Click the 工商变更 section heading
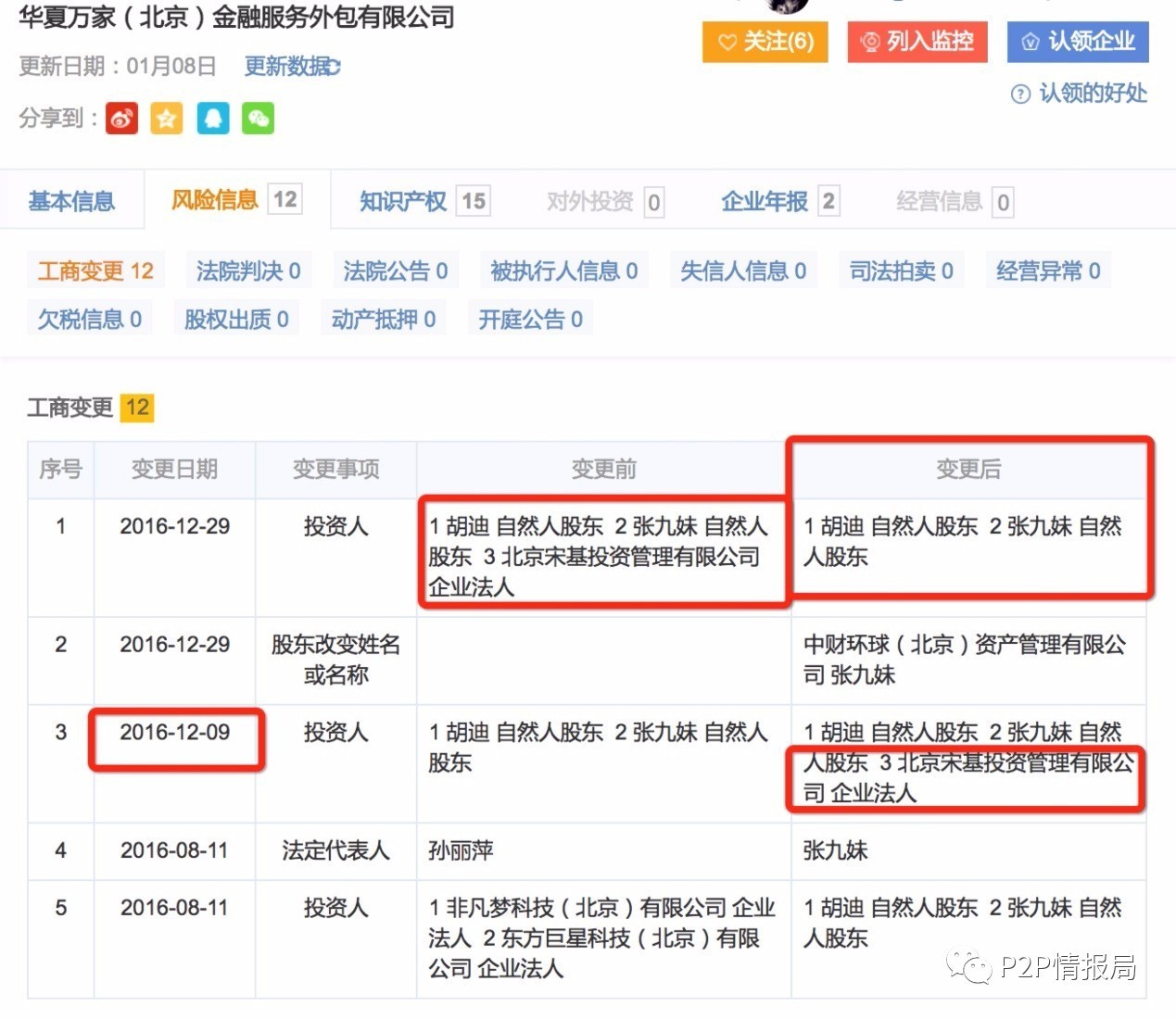This screenshot has width=1176, height=1019. click(70, 408)
